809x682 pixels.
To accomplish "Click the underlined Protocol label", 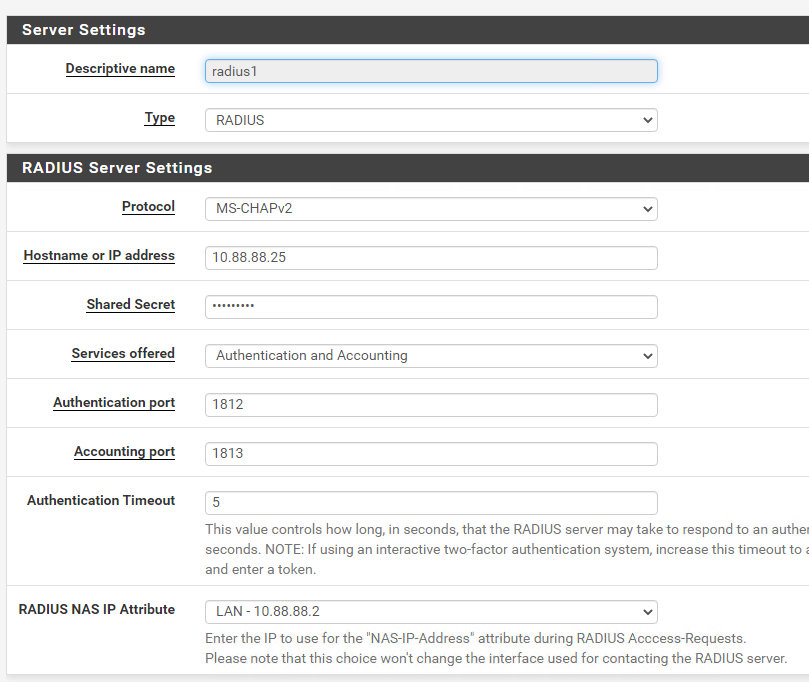I will tap(148, 207).
